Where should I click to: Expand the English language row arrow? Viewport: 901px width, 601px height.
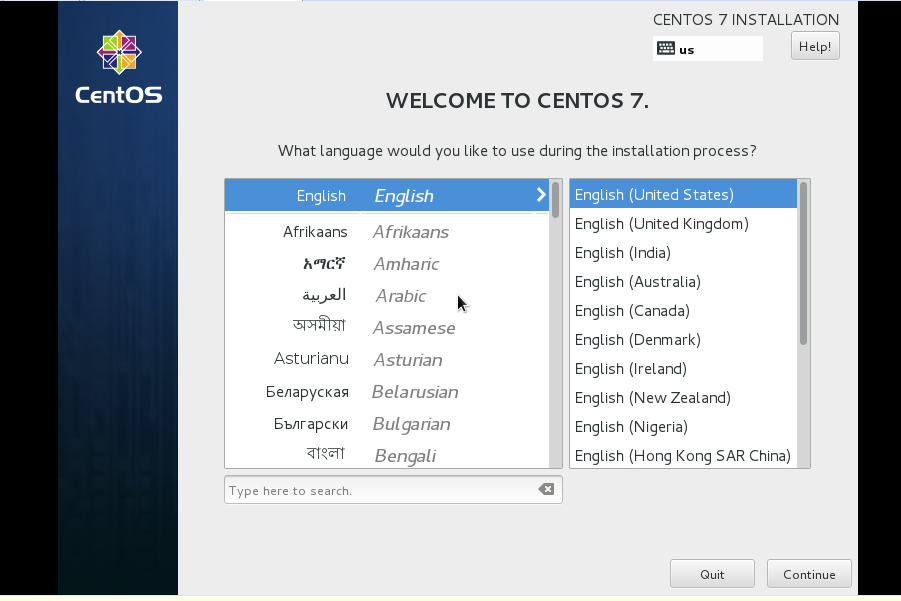(x=541, y=195)
